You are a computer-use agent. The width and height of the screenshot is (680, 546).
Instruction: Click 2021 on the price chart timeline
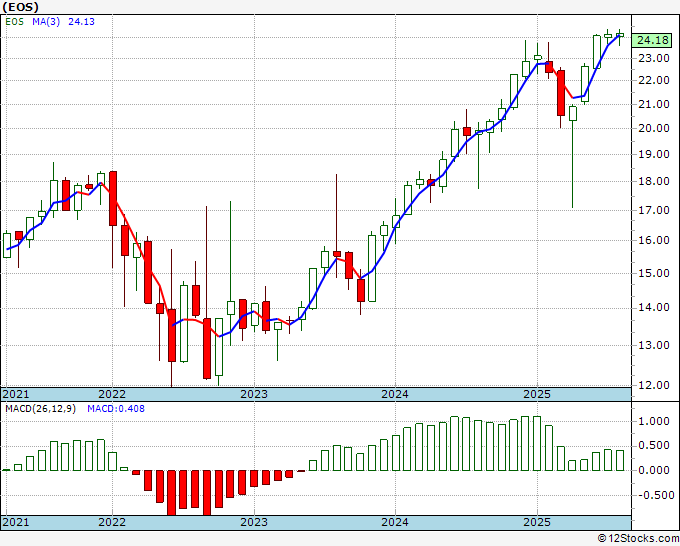pyautogui.click(x=16, y=394)
